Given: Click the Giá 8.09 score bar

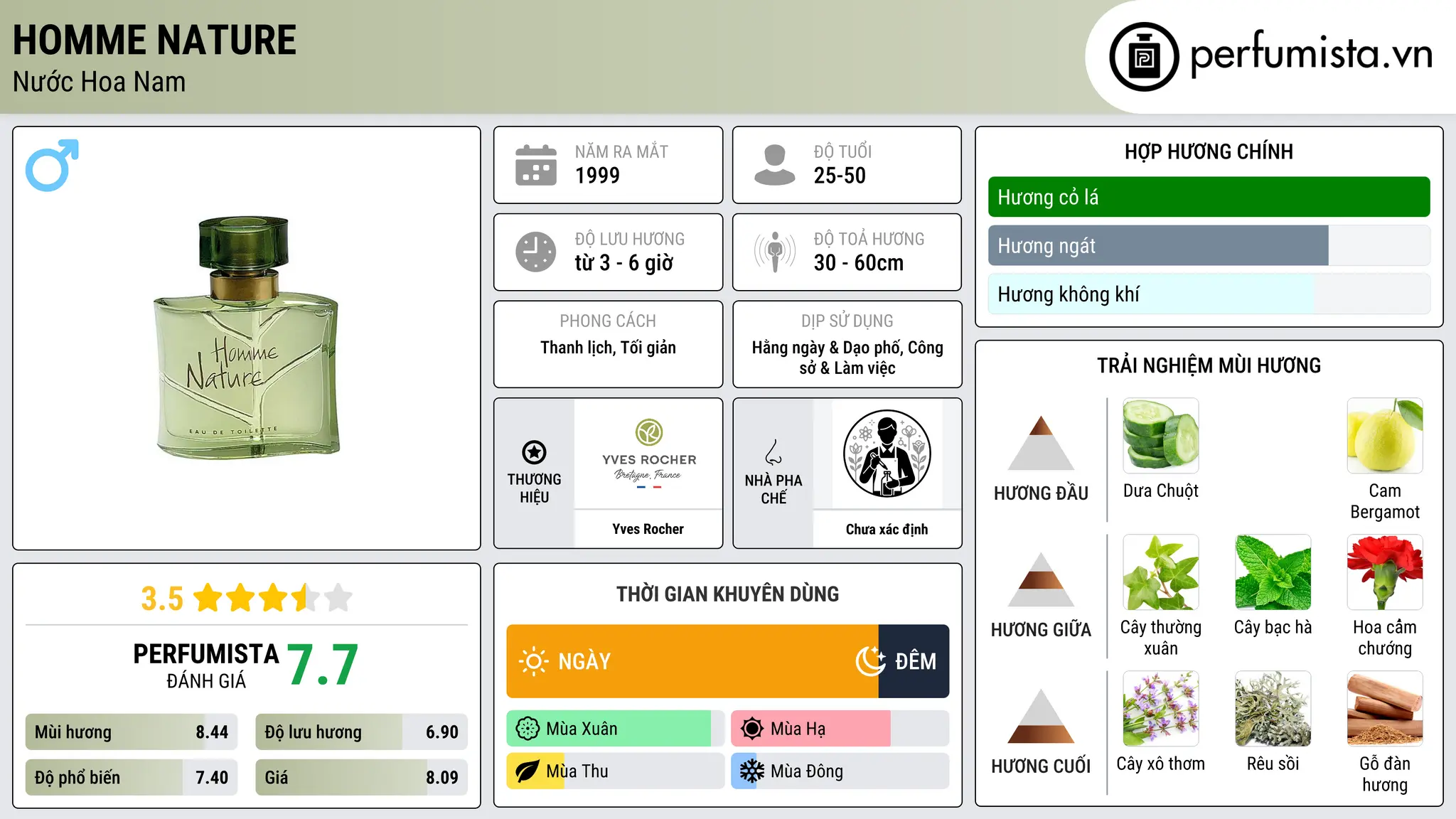Looking at the screenshot, I should point(361,778).
